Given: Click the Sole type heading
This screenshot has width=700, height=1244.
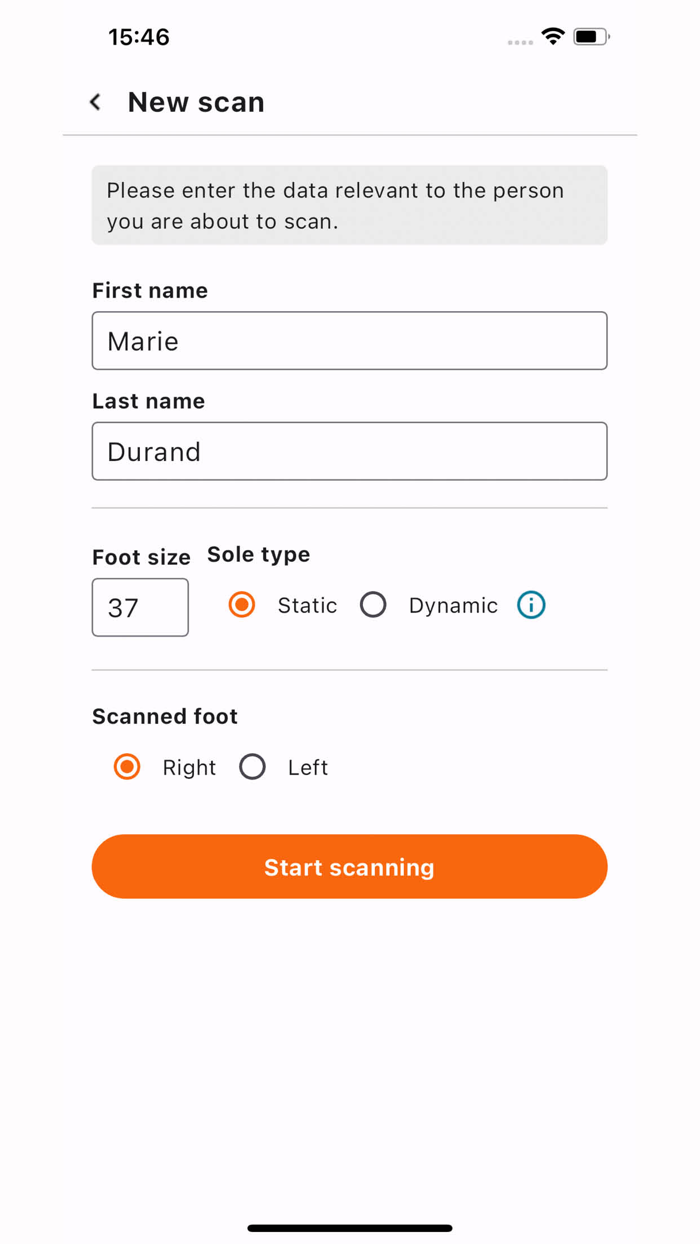Looking at the screenshot, I should click(x=258, y=555).
